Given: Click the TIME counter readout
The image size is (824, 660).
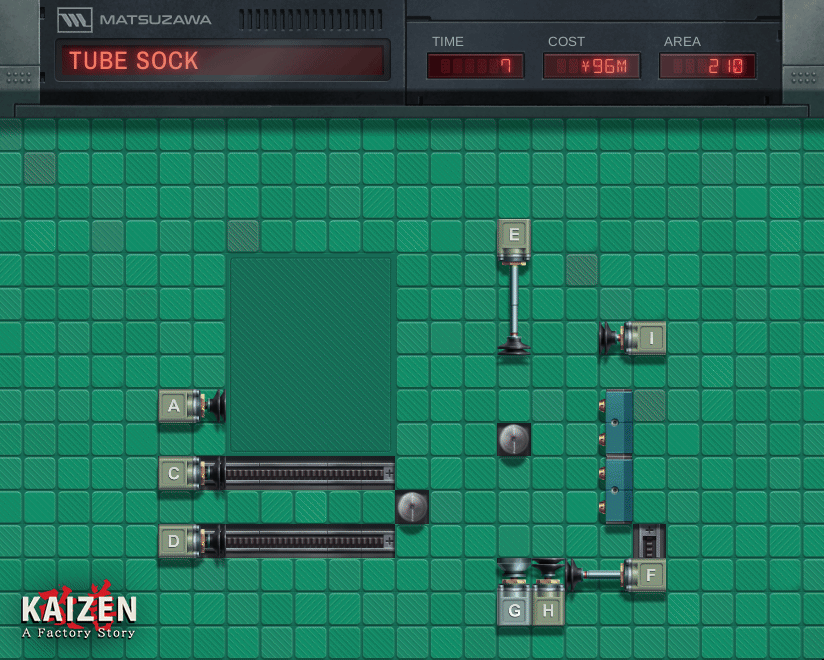Looking at the screenshot, I should (x=476, y=66).
